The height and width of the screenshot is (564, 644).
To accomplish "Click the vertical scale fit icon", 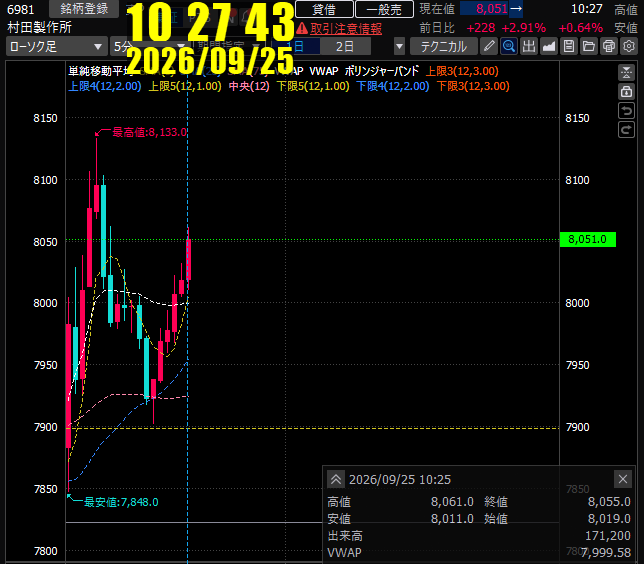I will pyautogui.click(x=626, y=72).
